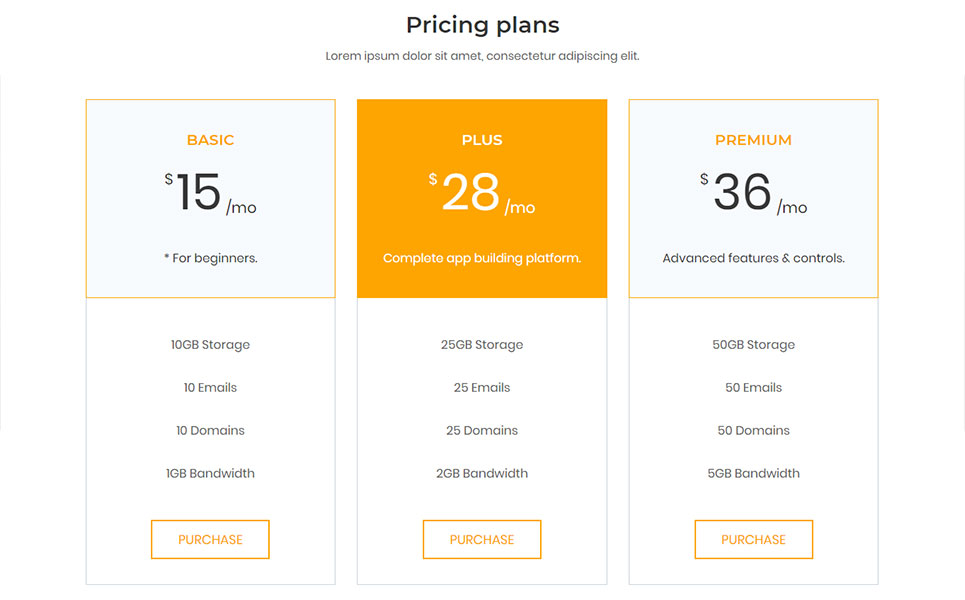Click the Complete app building platform text
This screenshot has height=600, width=965.
(482, 258)
